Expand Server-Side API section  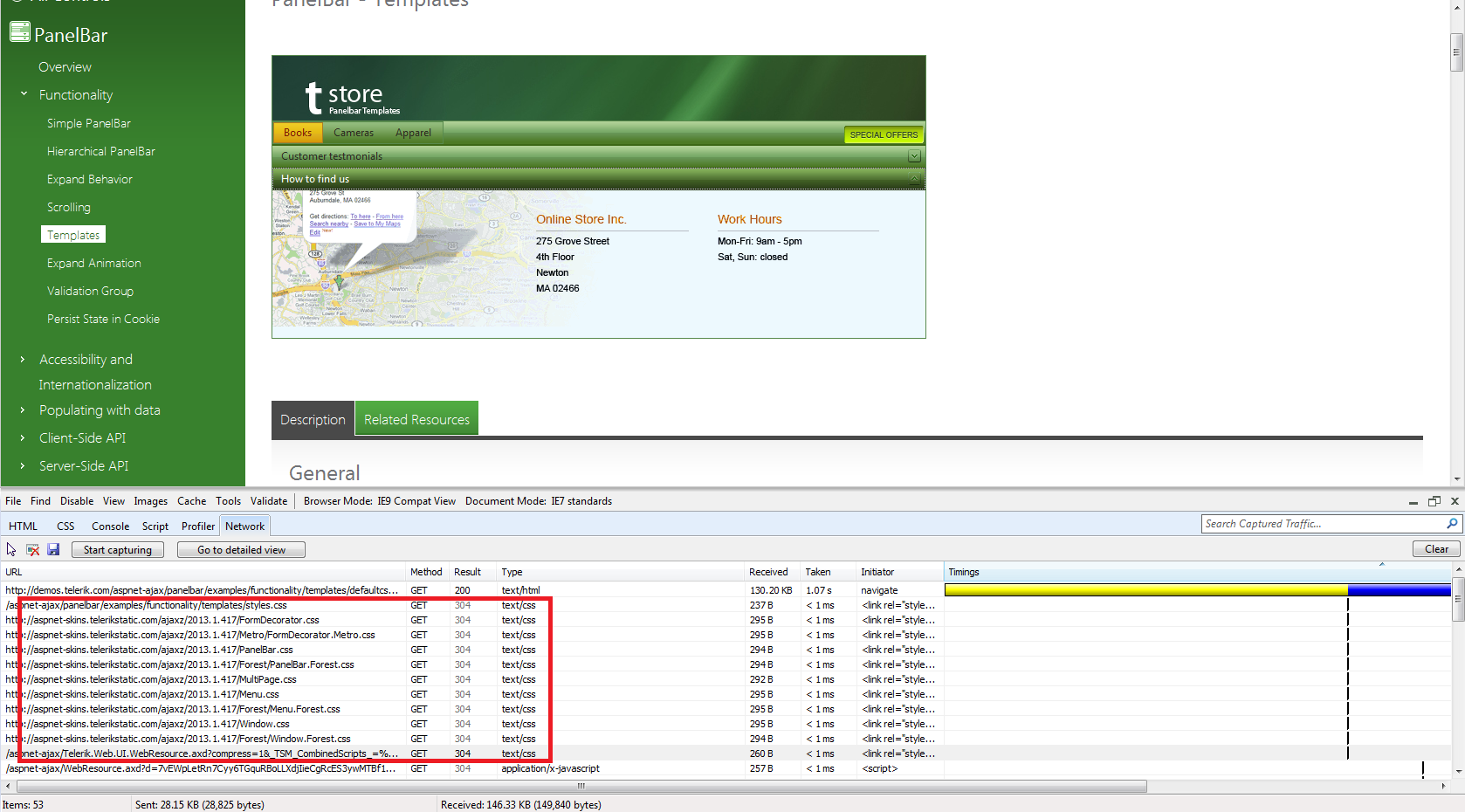pyautogui.click(x=23, y=466)
